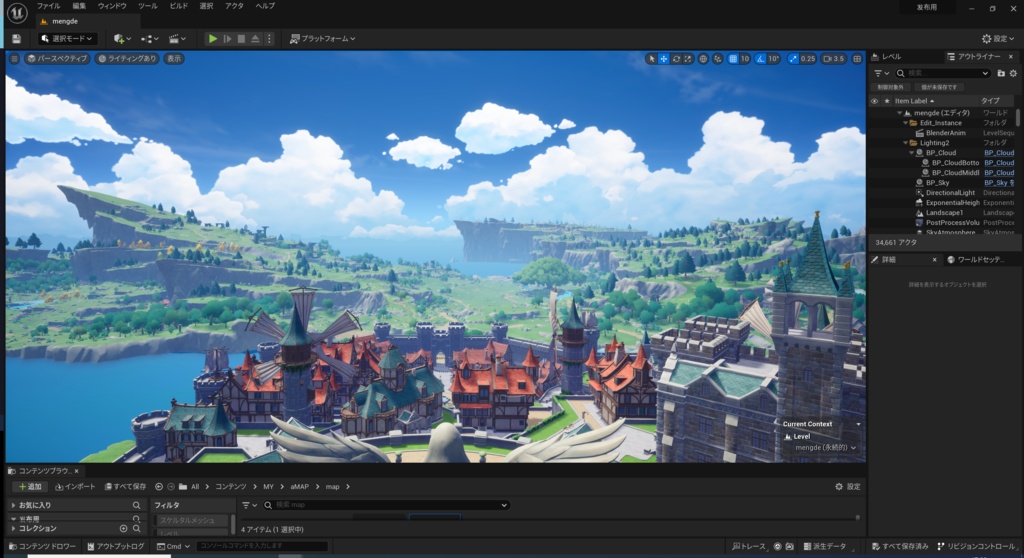Open the Cmd console type dropdown
Image resolution: width=1024 pixels, height=558 pixels.
pyautogui.click(x=173, y=546)
